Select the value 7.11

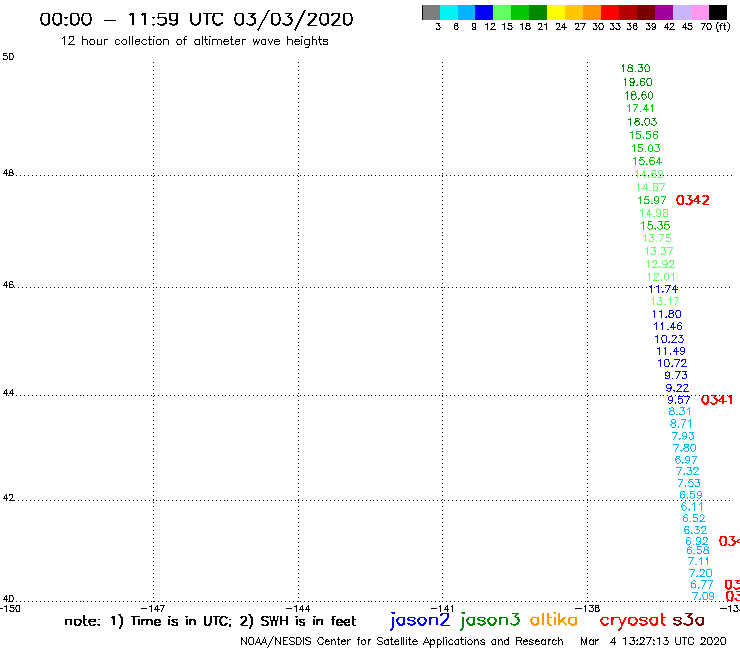coord(698,562)
